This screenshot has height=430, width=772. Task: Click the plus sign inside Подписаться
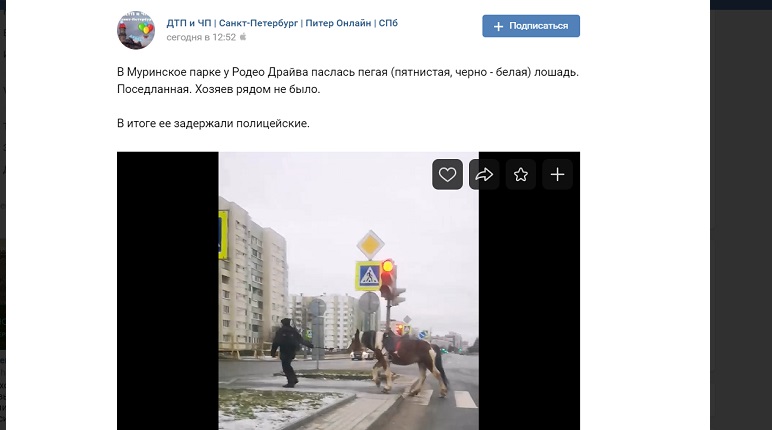pyautogui.click(x=498, y=26)
